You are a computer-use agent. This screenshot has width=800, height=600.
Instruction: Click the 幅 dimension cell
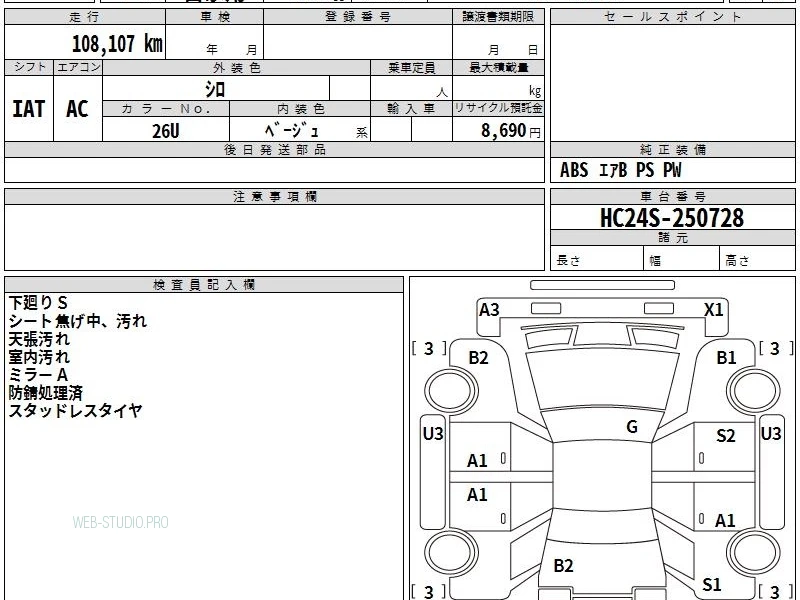tap(682, 259)
